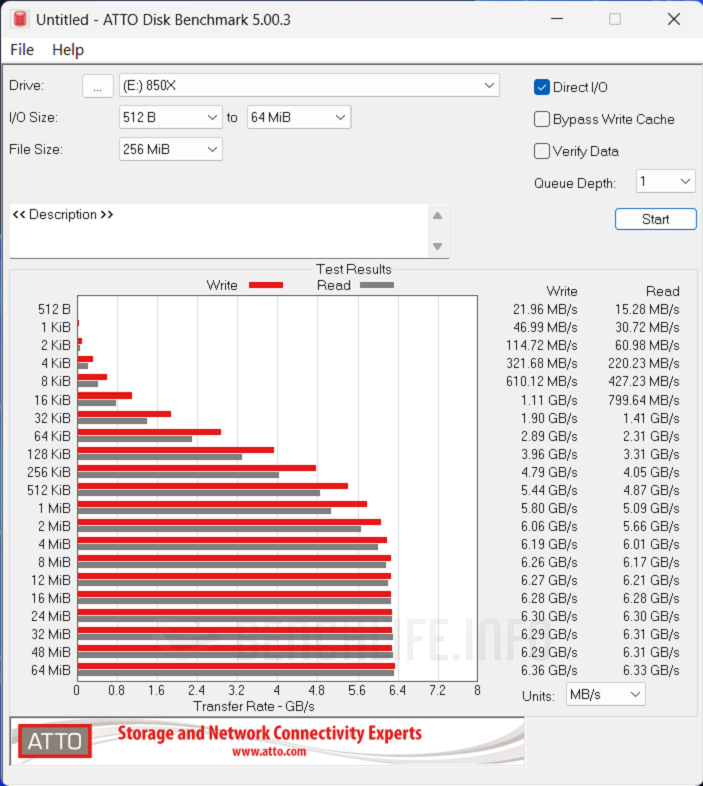This screenshot has height=786, width=703.
Task: Click the 2 MiB read value 5.66 GB/s
Action: click(651, 526)
